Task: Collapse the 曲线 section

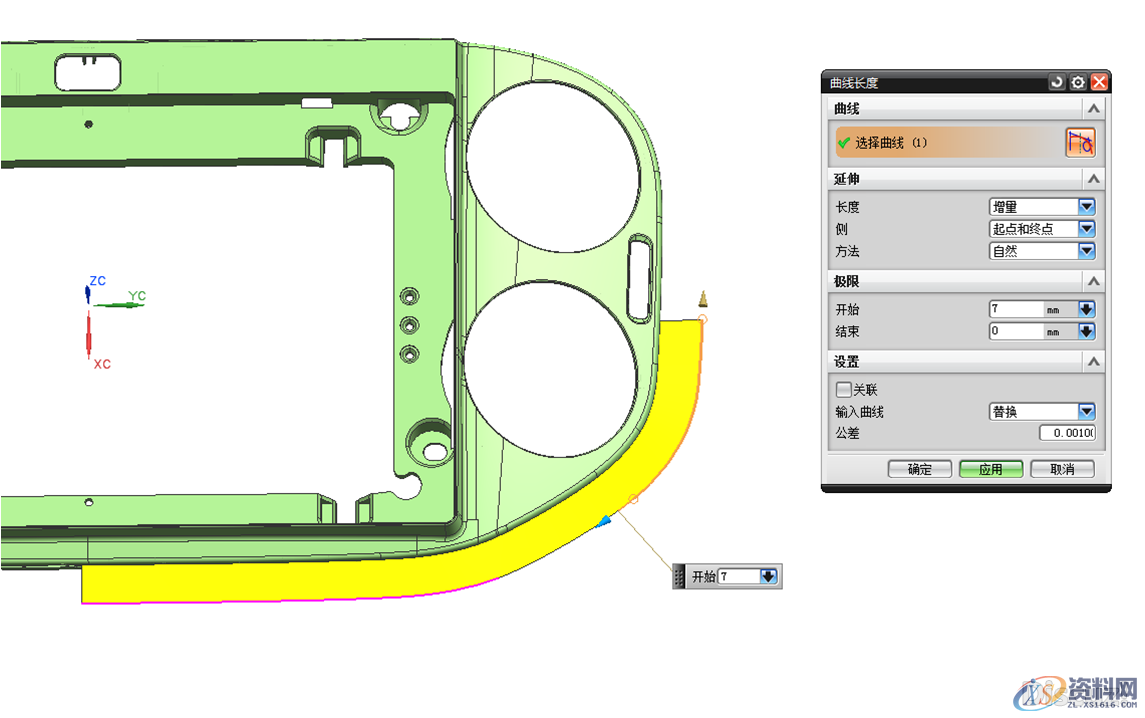Action: pyautogui.click(x=1094, y=108)
